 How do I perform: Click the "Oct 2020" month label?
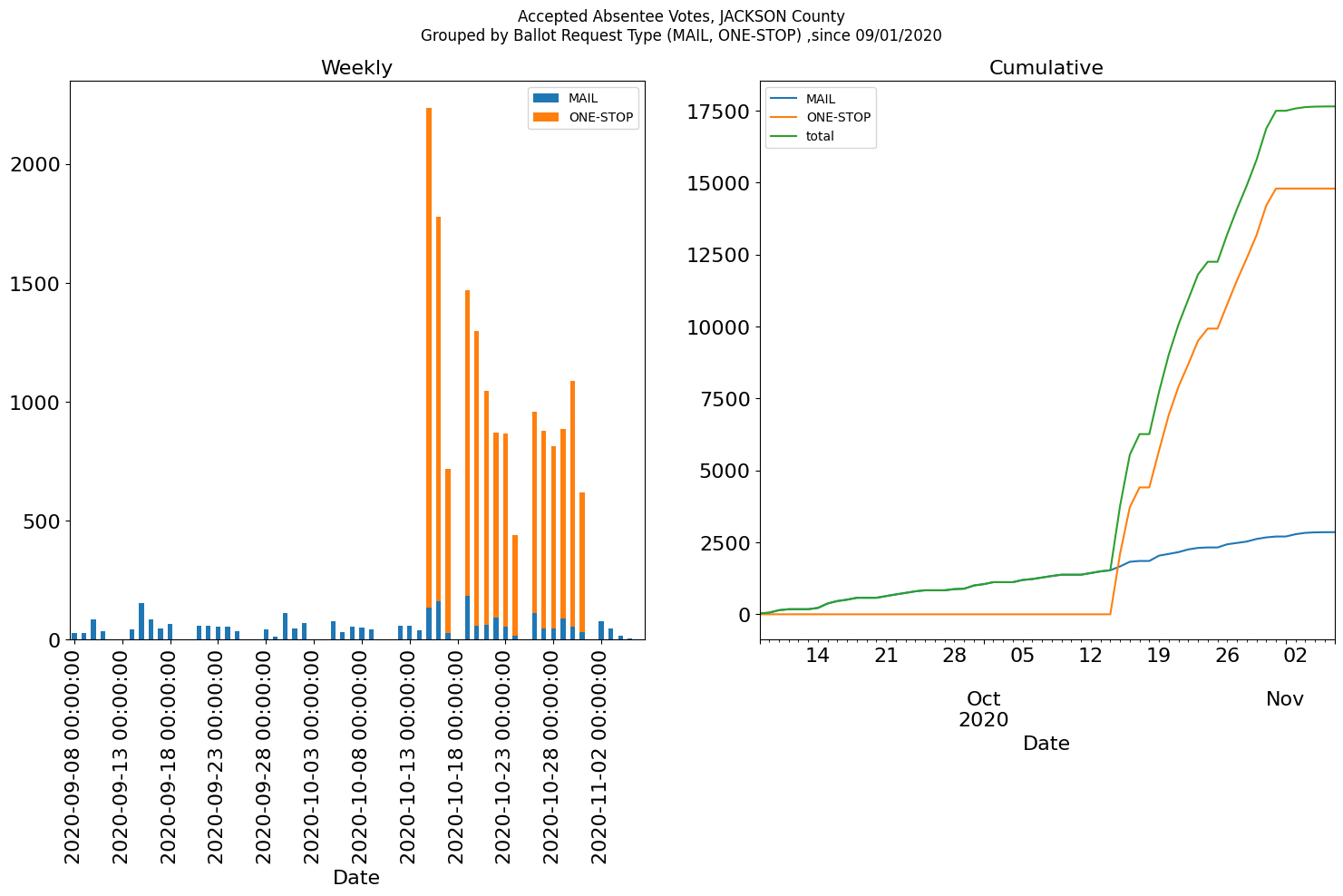(984, 709)
